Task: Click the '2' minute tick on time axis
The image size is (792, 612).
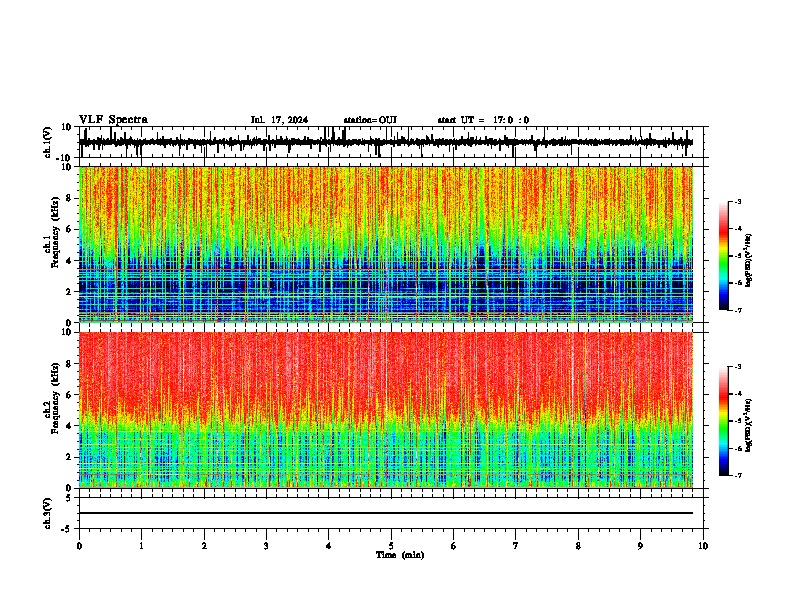Action: tap(204, 546)
